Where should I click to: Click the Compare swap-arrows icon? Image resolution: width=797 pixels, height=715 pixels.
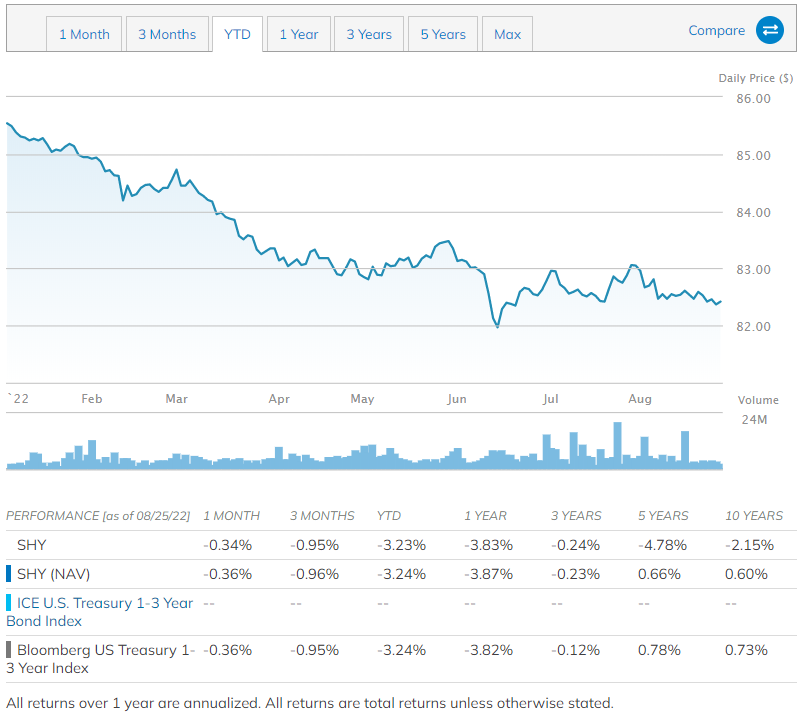(x=770, y=31)
